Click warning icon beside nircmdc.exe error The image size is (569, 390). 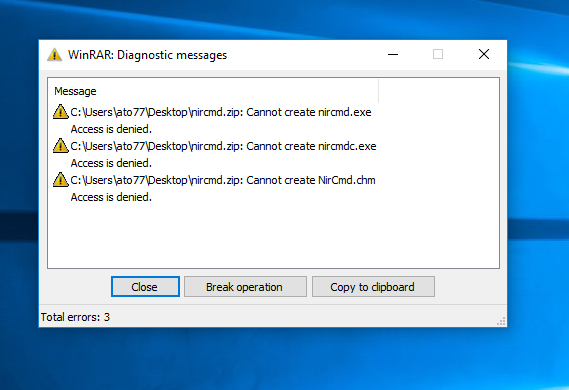pos(61,146)
